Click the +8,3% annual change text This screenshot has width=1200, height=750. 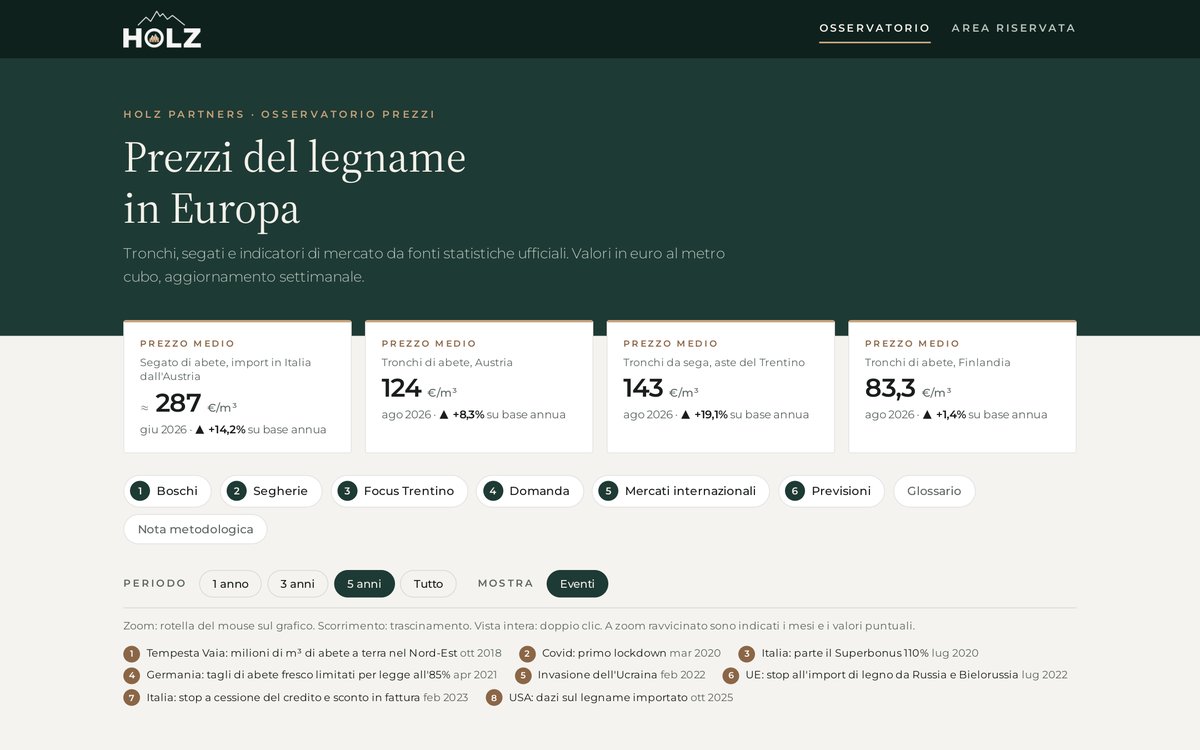468,415
